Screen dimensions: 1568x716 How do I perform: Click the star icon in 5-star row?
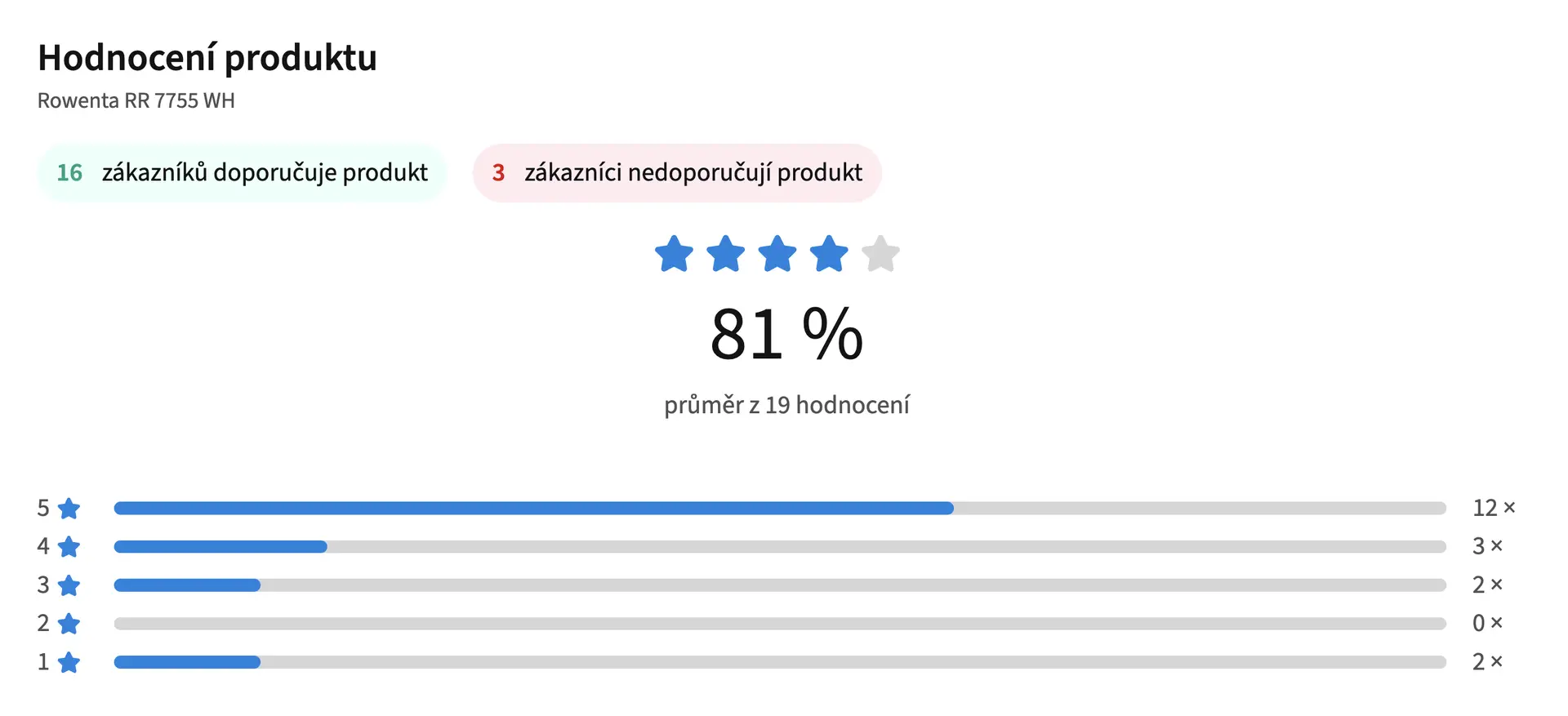(x=69, y=509)
